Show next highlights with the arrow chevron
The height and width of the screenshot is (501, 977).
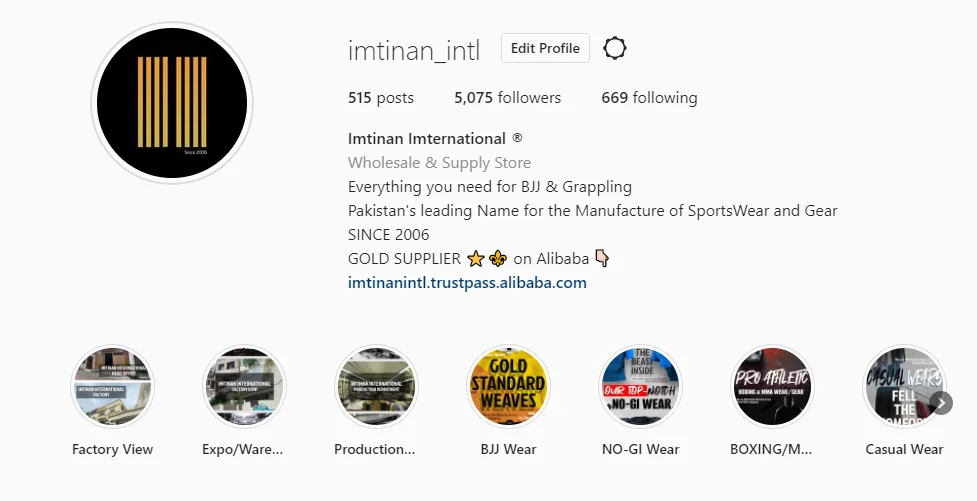[941, 403]
